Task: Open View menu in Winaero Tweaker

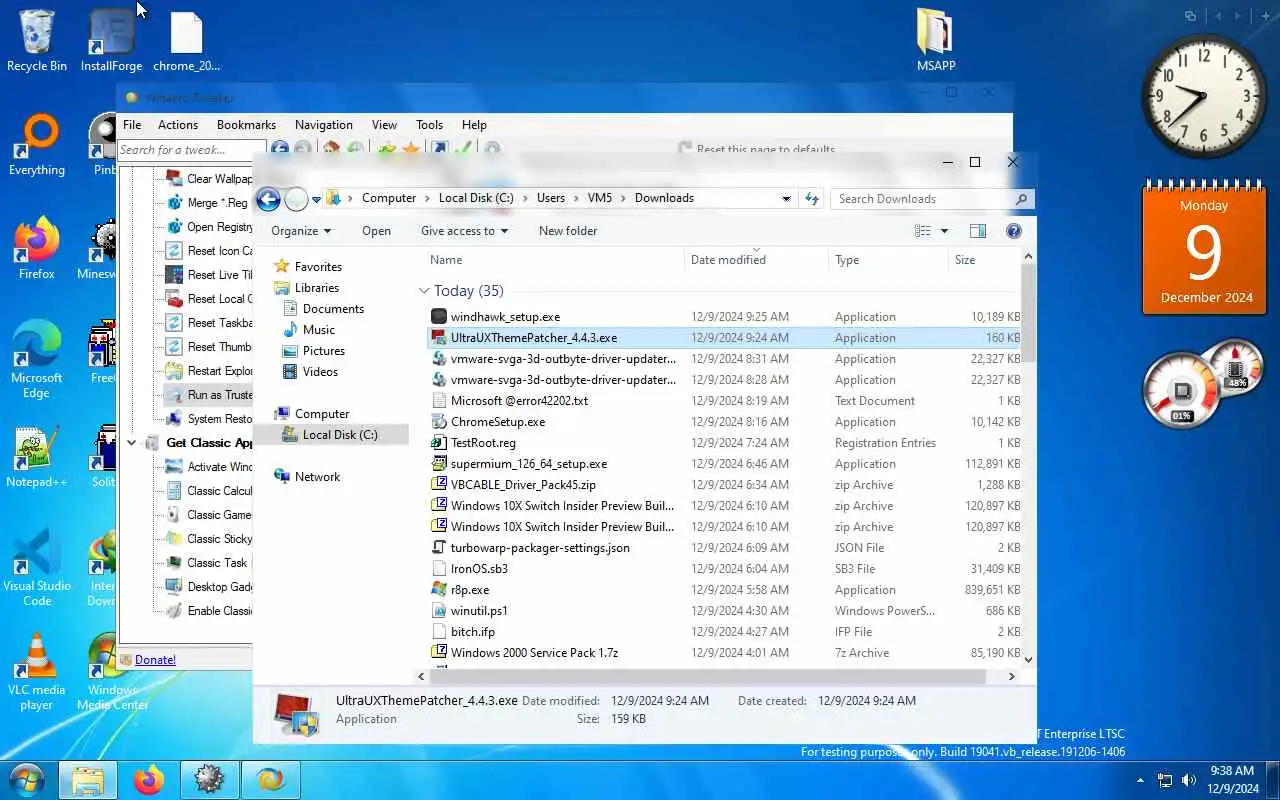Action: (x=384, y=125)
